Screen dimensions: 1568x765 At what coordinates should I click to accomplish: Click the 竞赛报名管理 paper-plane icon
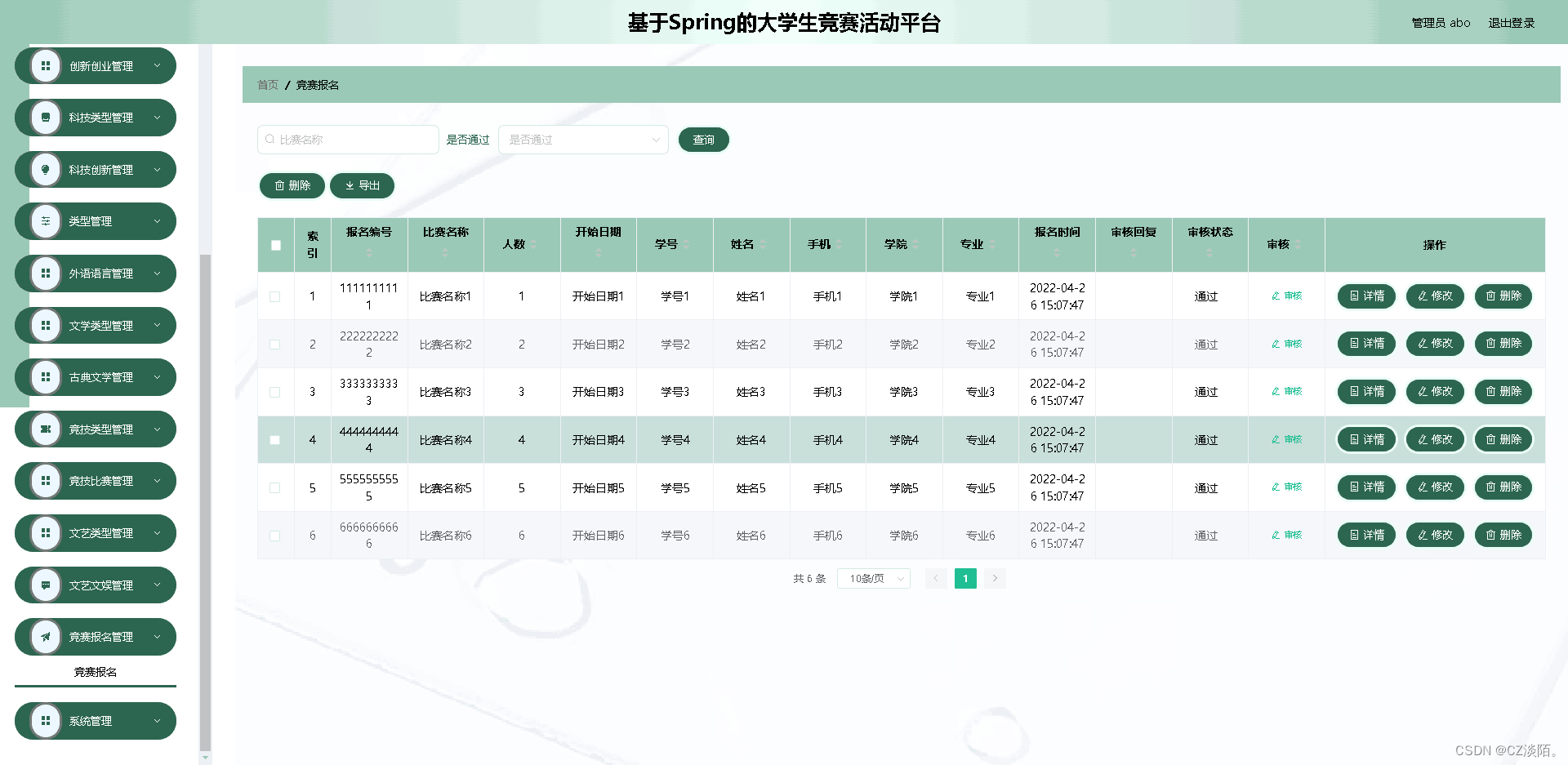click(x=45, y=637)
